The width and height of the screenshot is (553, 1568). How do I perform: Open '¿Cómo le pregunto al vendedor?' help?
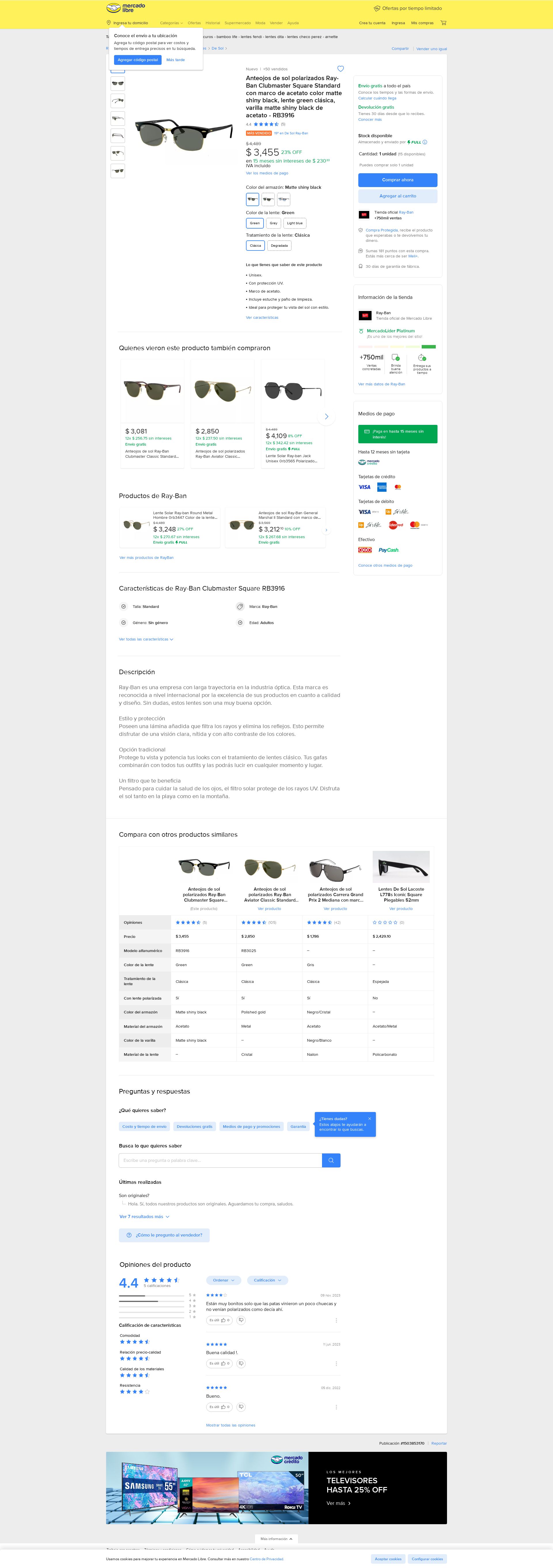pyautogui.click(x=164, y=1235)
